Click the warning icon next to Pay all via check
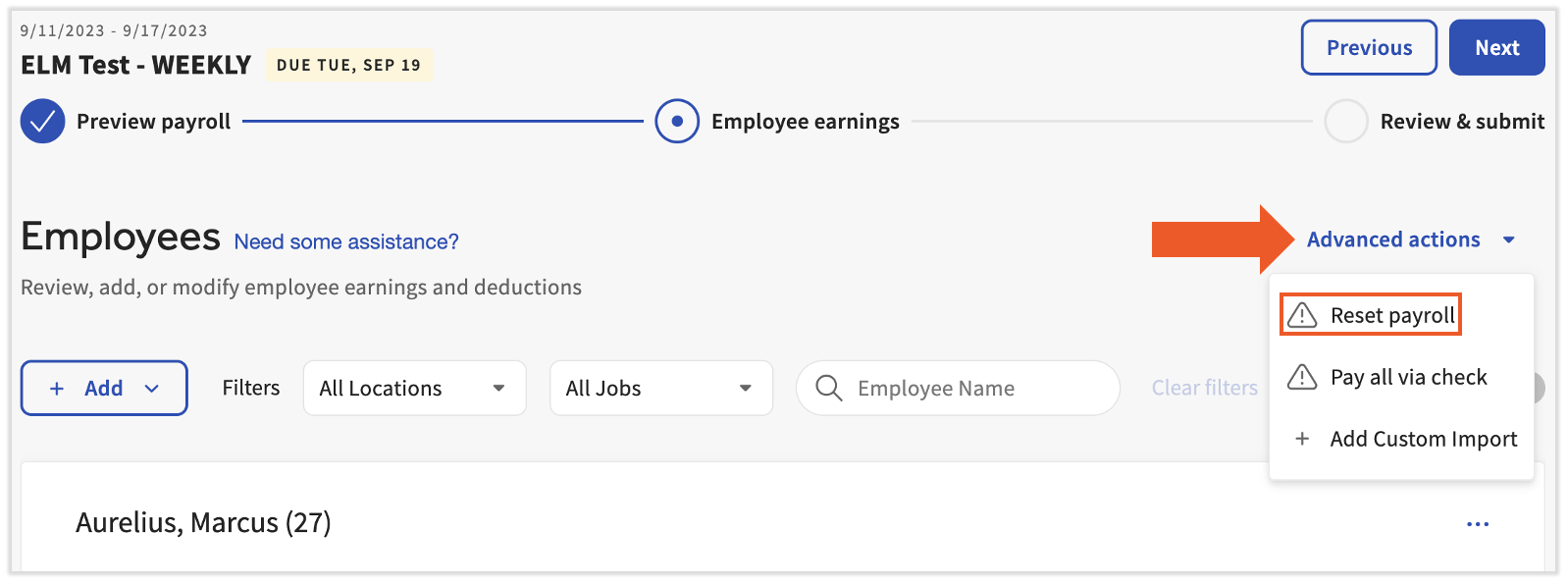The height and width of the screenshot is (585, 1568). click(1302, 377)
